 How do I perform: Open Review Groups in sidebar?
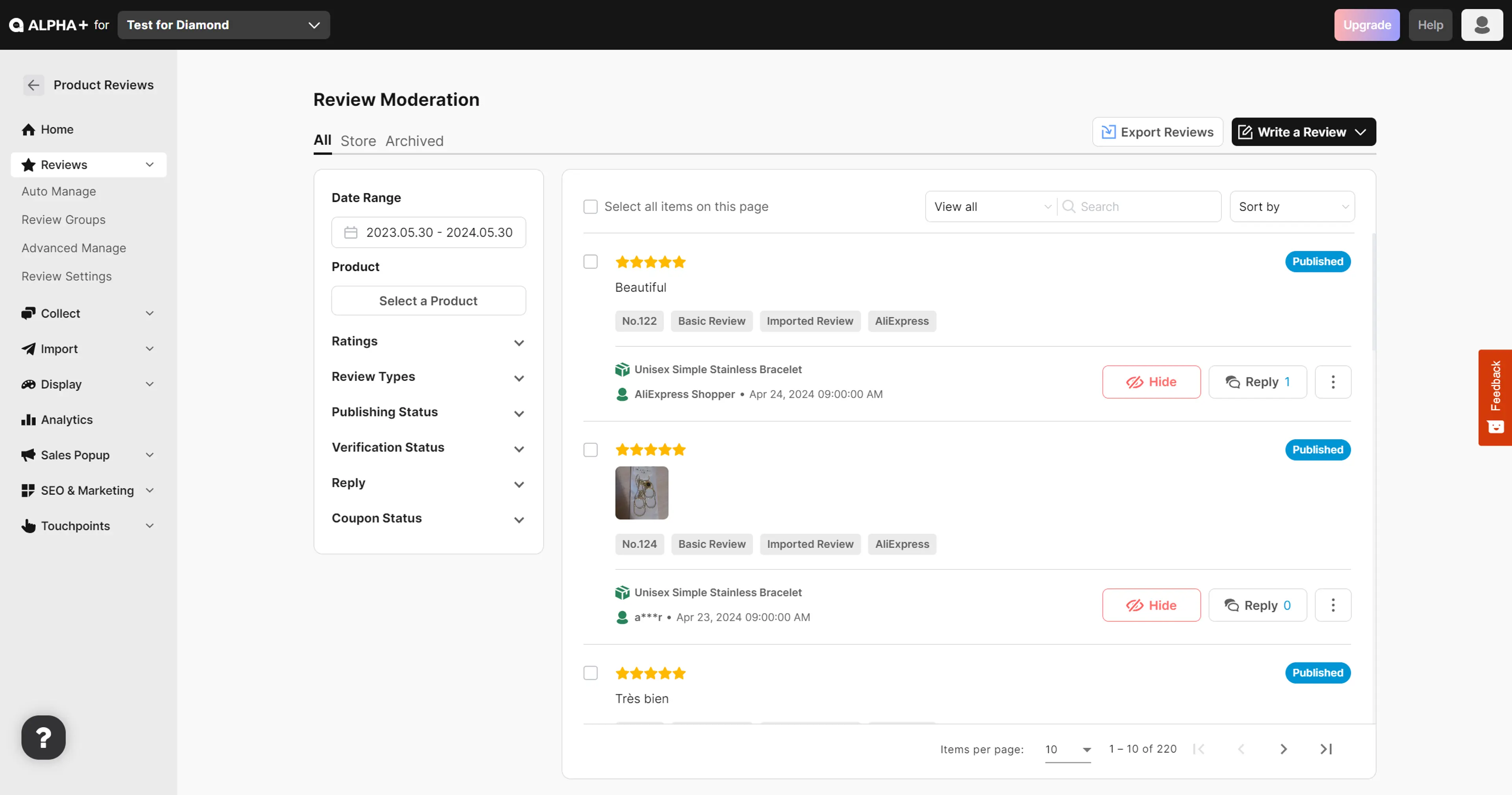coord(63,220)
